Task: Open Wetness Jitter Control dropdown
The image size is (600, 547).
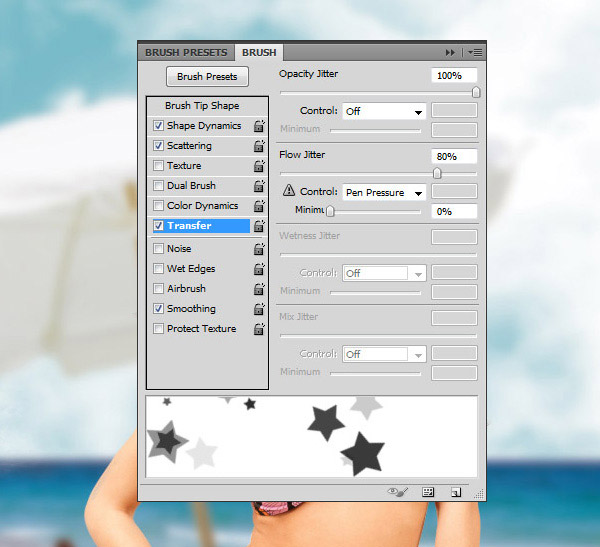Action: coord(384,273)
